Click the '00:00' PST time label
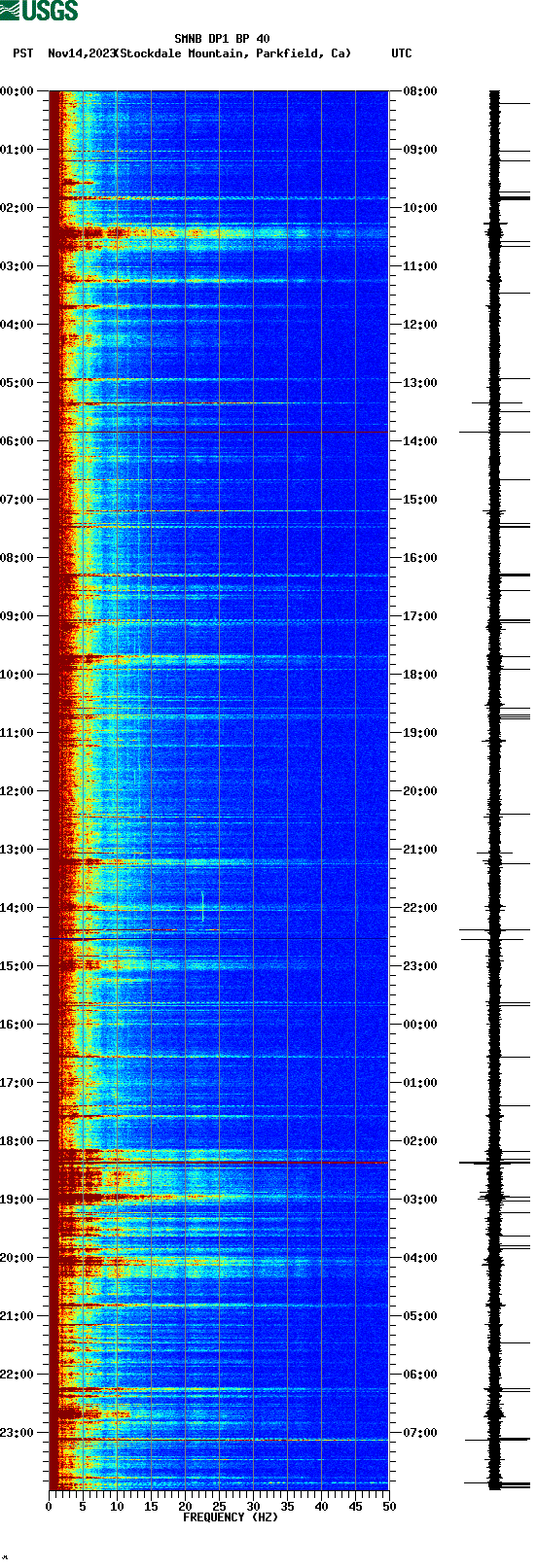Image resolution: width=537 pixels, height=1568 pixels. click(x=17, y=91)
